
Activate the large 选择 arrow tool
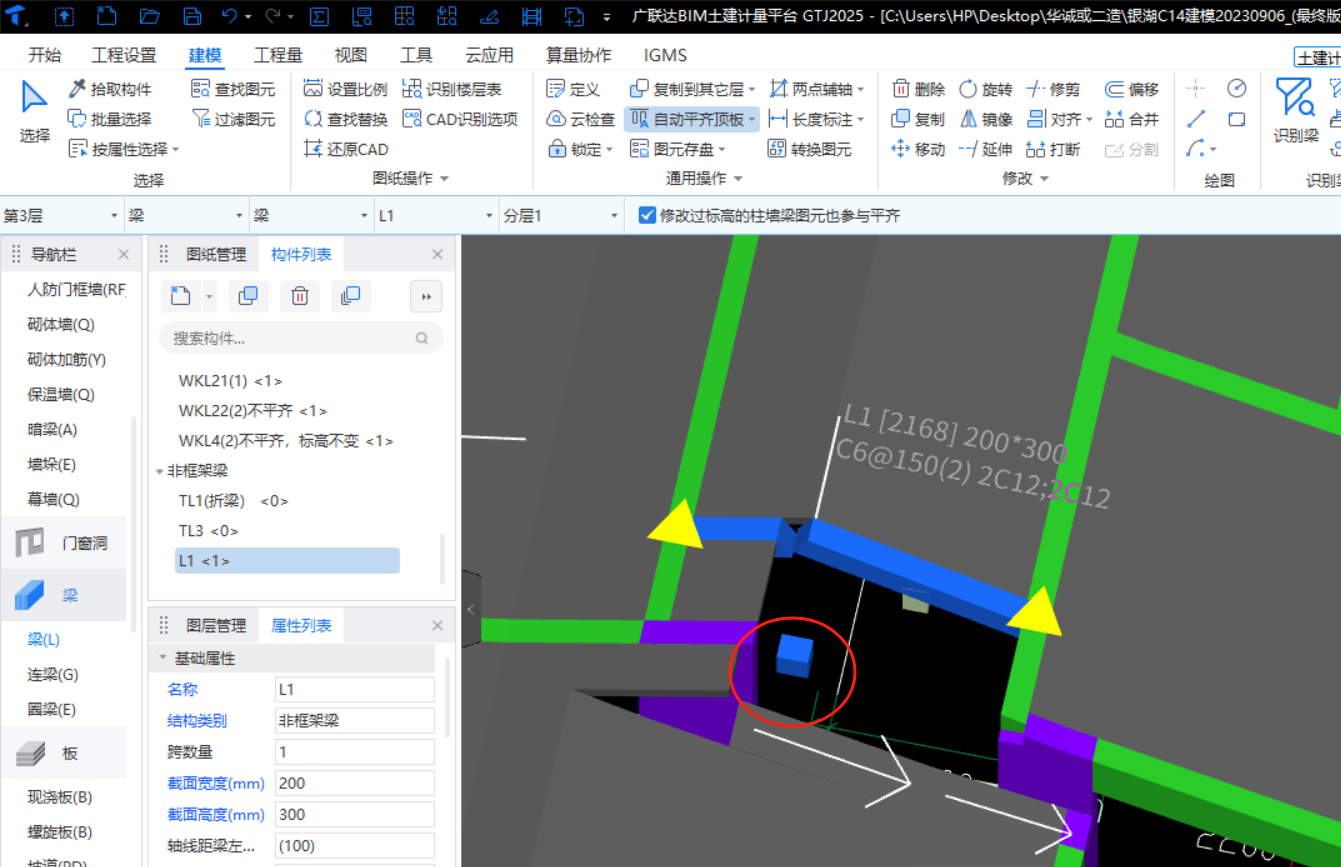click(x=35, y=112)
